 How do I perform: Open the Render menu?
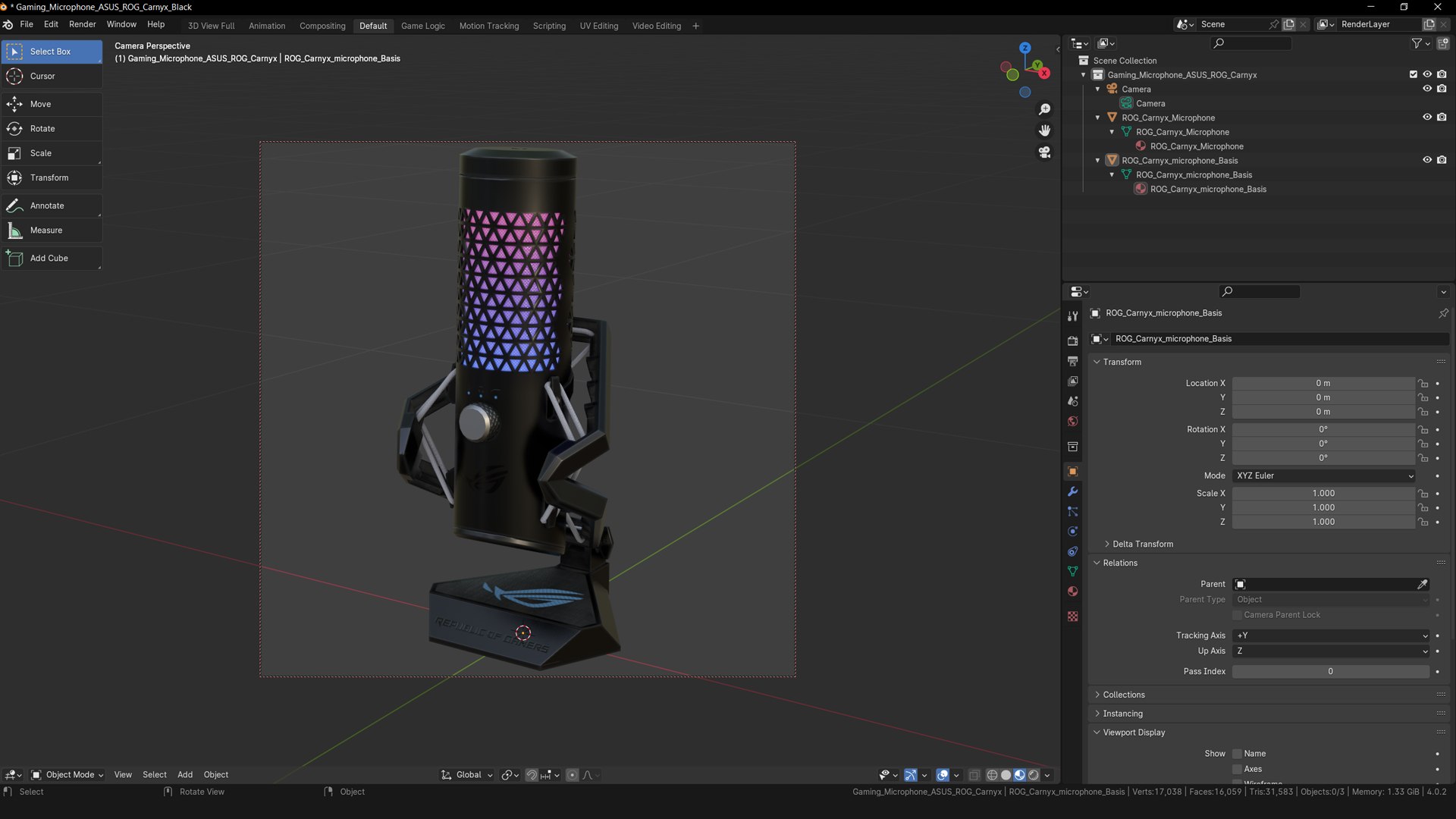83,24
